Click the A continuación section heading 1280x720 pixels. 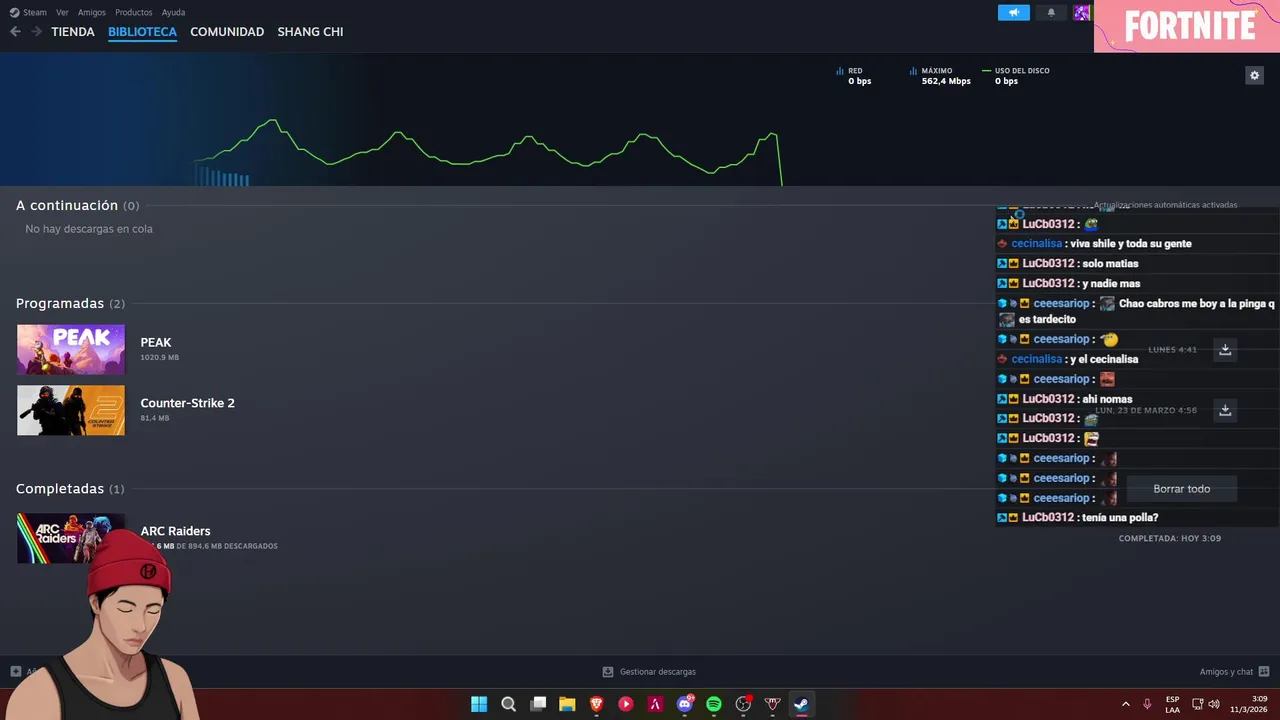[67, 205]
